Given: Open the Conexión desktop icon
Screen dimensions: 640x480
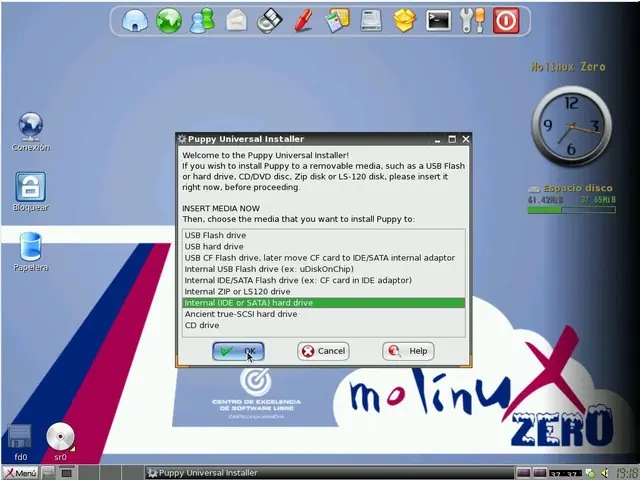Looking at the screenshot, I should 31,131.
